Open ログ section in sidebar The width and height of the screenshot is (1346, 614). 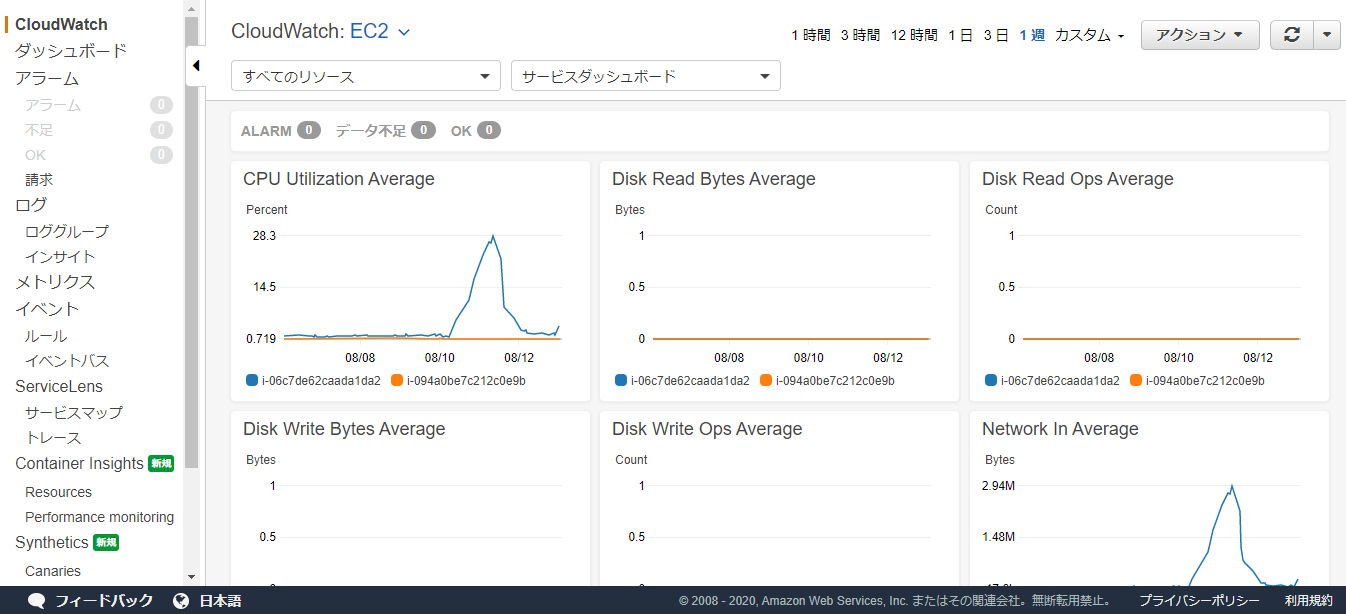tap(31, 205)
